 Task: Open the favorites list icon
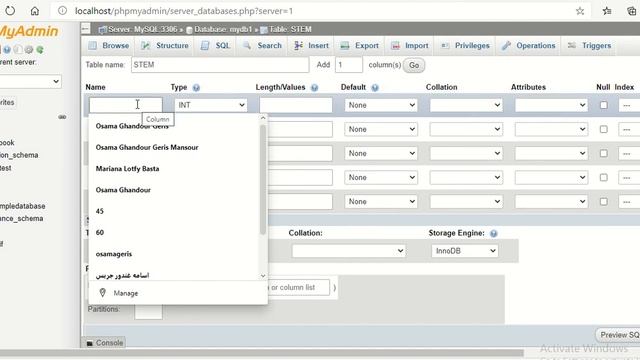[607, 11]
